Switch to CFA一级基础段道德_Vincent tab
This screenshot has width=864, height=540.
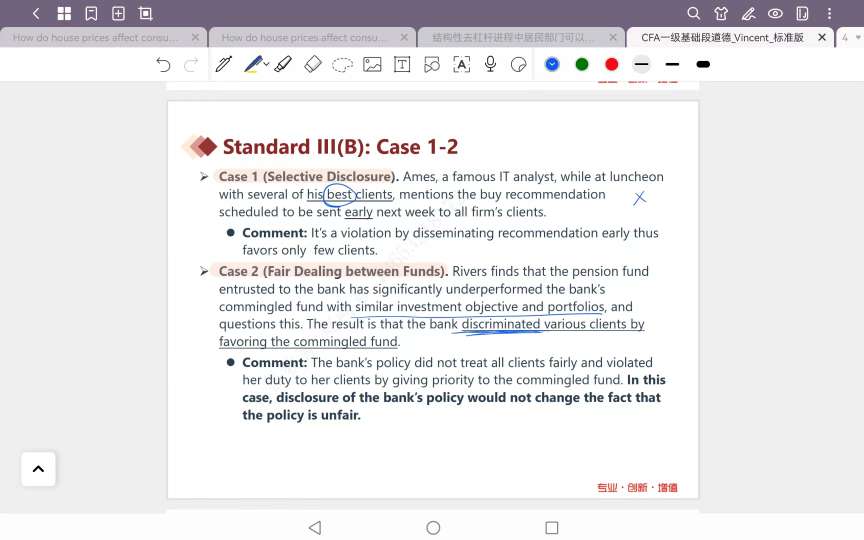[722, 37]
